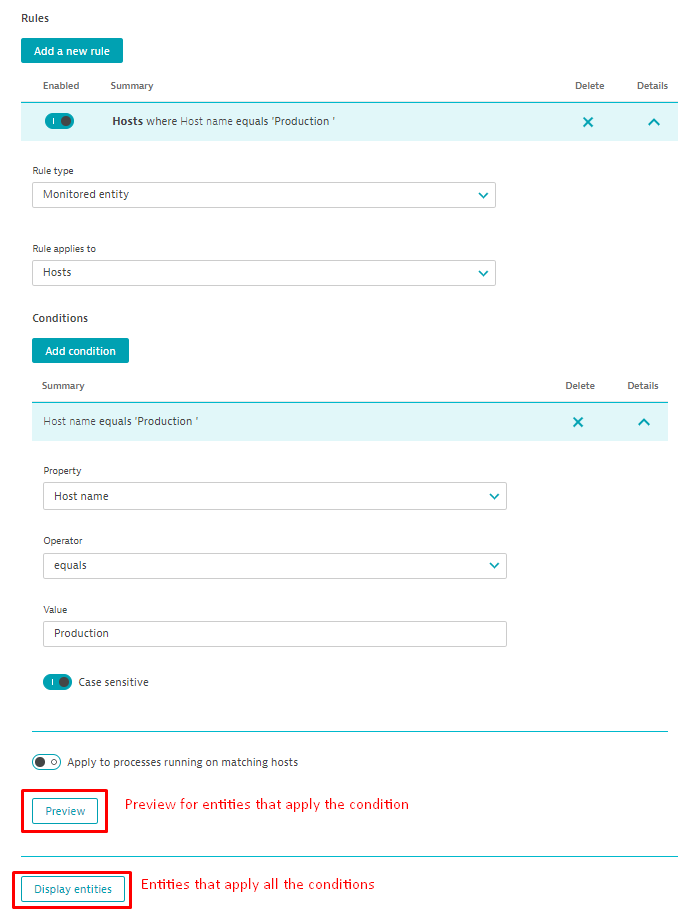The image size is (698, 923).
Task: Click the Add condition button
Action: click(x=80, y=351)
